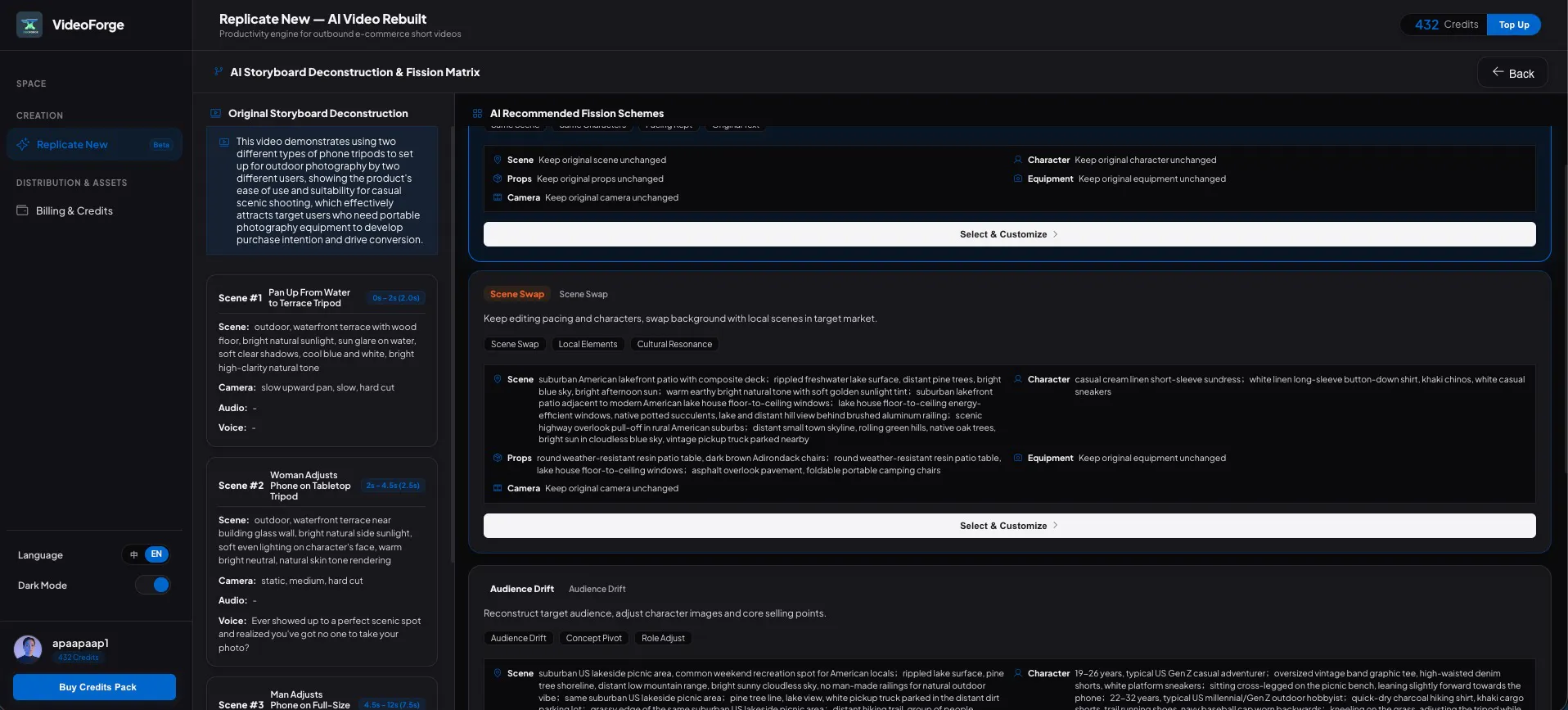This screenshot has height=710, width=1568.
Task: Select the Audience Drift scheme title
Action: point(522,589)
